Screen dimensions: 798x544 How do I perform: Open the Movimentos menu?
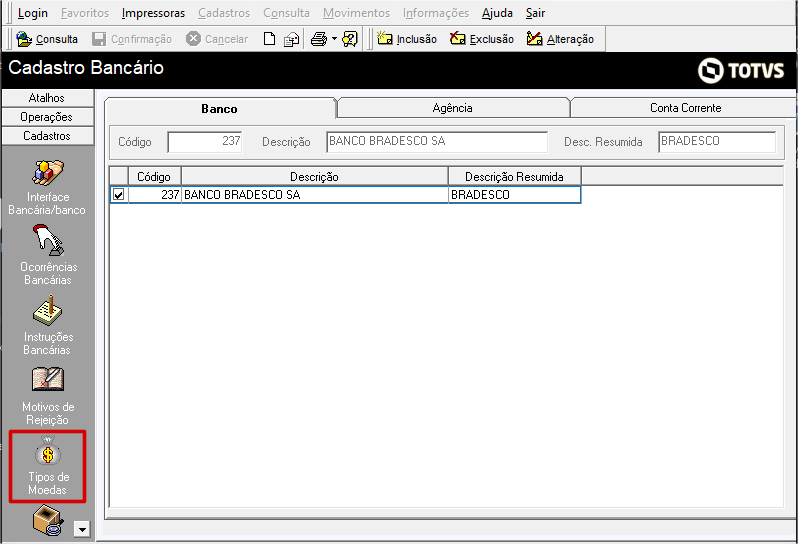[356, 13]
